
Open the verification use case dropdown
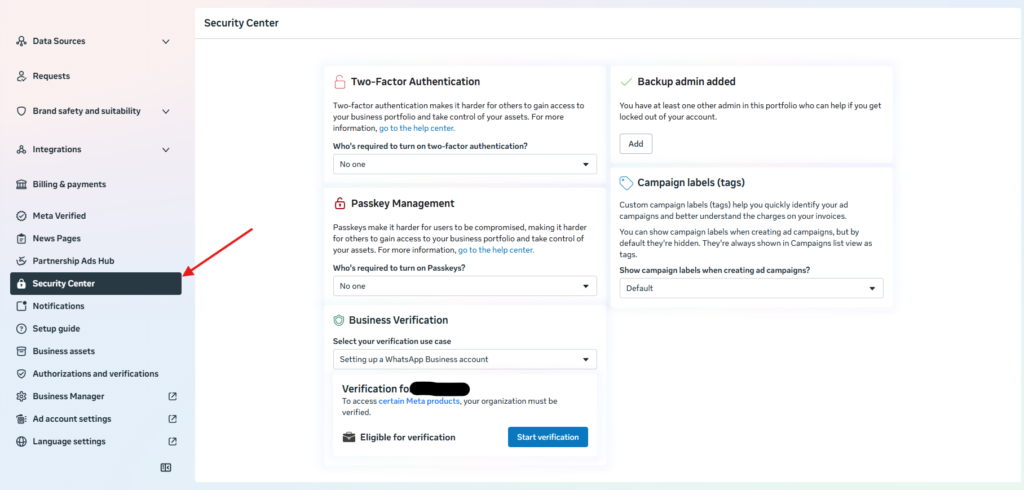tap(464, 359)
